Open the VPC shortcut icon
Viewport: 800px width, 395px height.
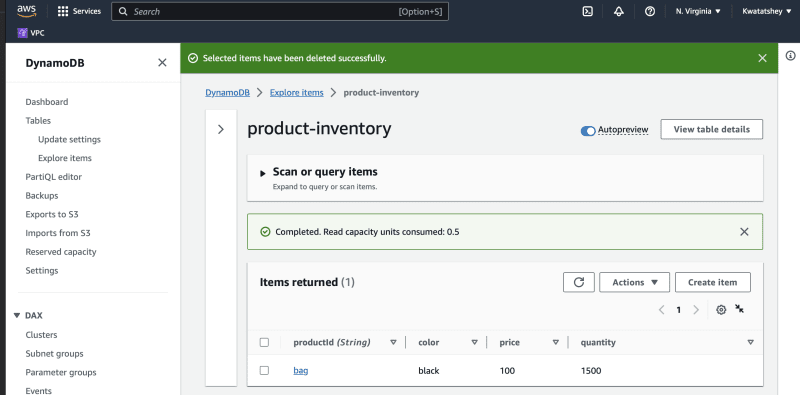point(22,33)
